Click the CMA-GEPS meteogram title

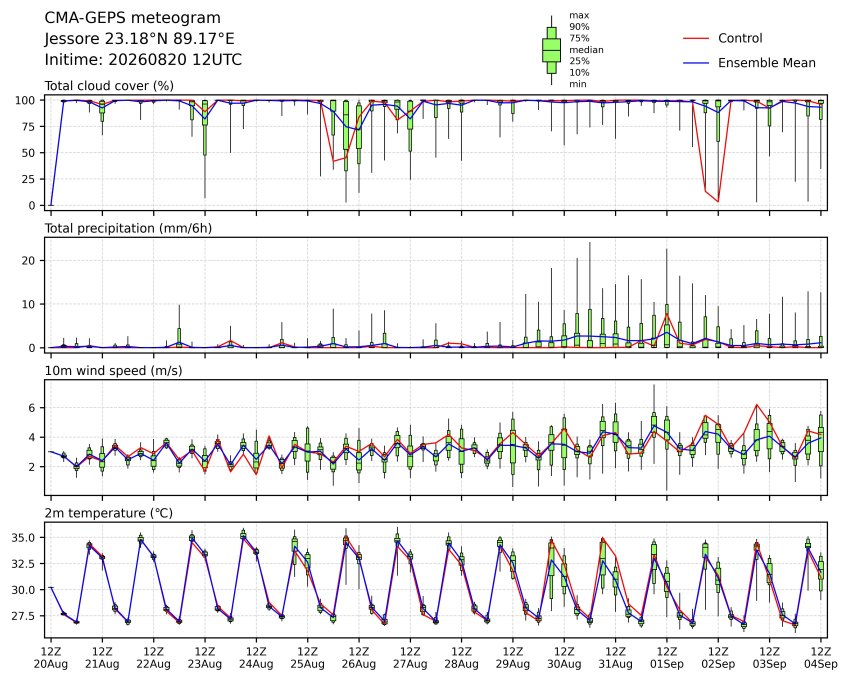tap(133, 18)
